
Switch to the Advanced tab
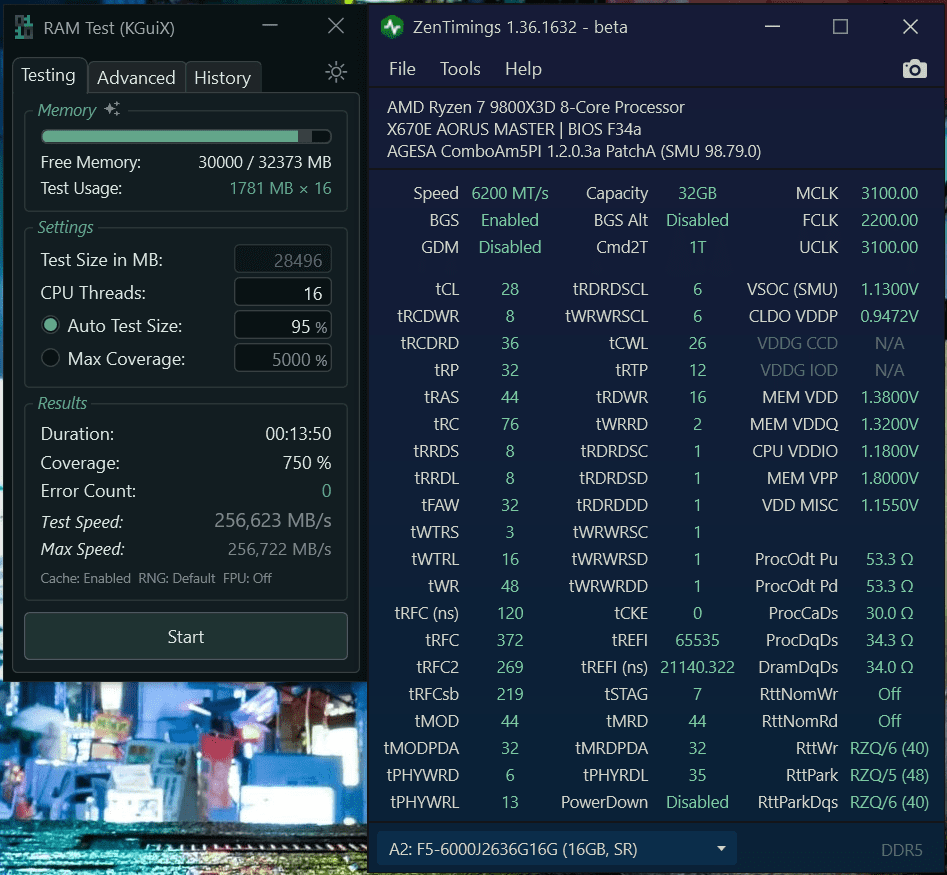point(136,77)
